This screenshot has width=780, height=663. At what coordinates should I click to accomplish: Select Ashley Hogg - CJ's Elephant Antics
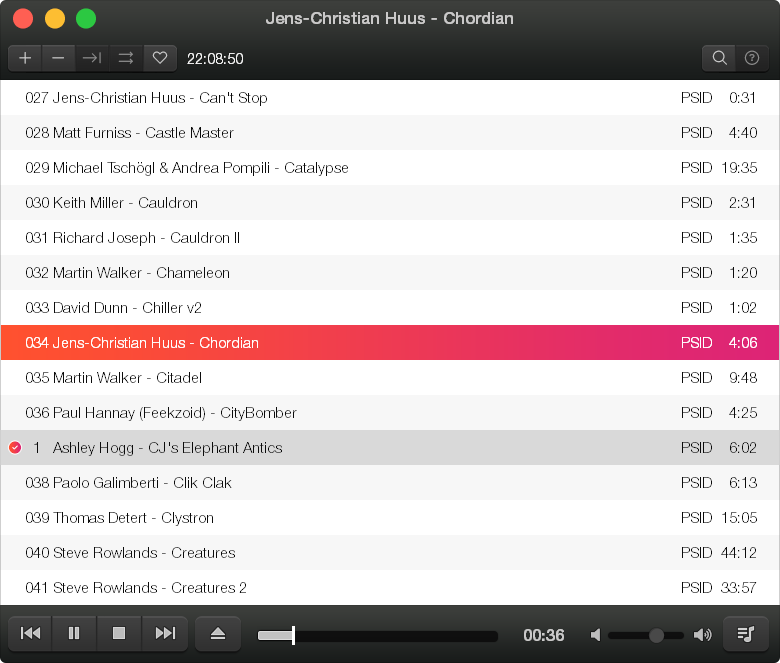168,448
